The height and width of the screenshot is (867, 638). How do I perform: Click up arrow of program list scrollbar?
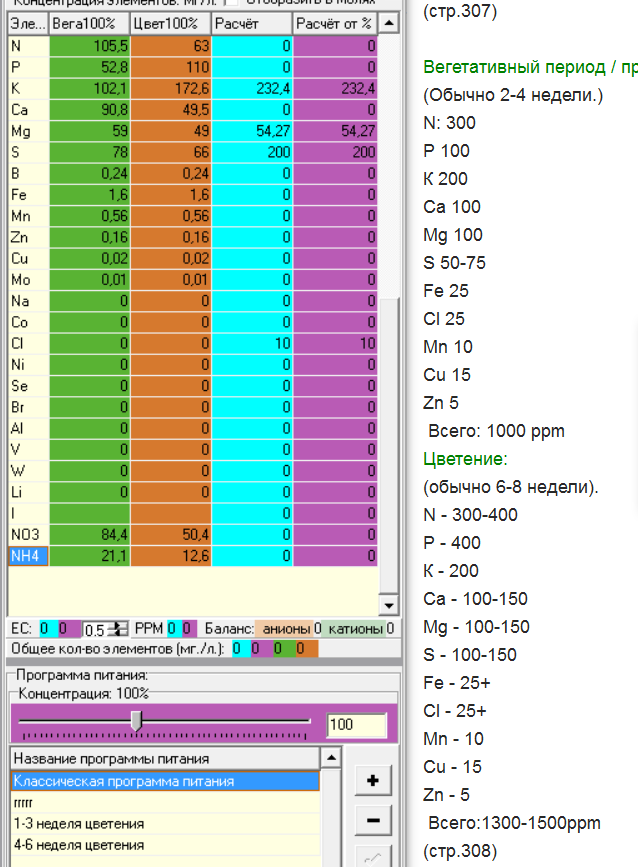pyautogui.click(x=331, y=758)
